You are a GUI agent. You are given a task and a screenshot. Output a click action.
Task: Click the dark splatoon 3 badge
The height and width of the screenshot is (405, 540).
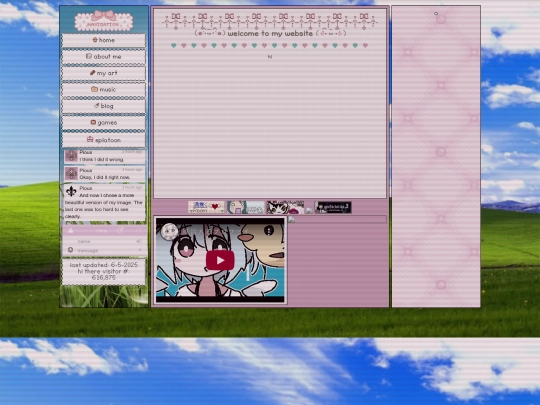click(333, 207)
